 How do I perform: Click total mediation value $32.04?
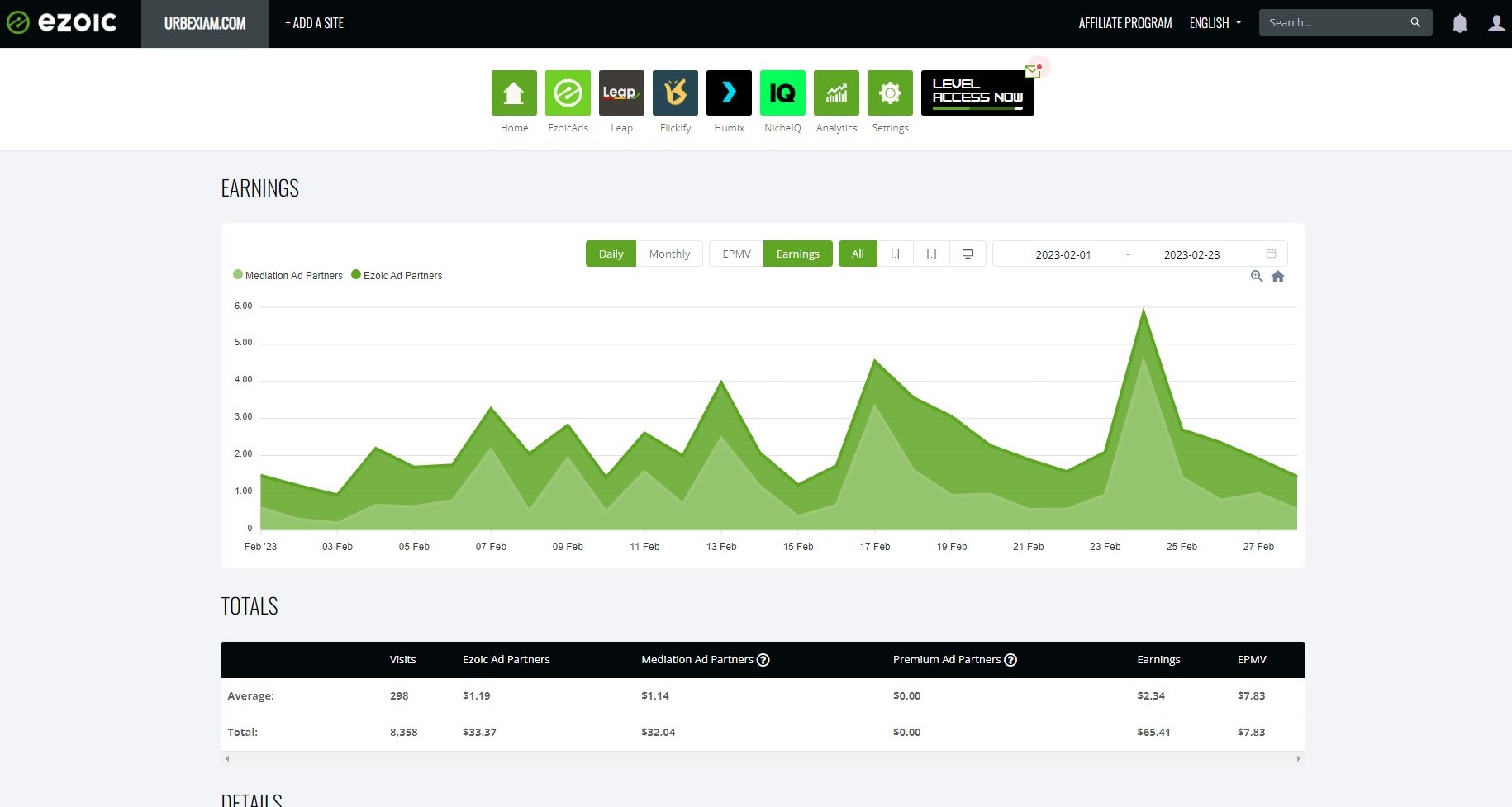[x=659, y=732]
